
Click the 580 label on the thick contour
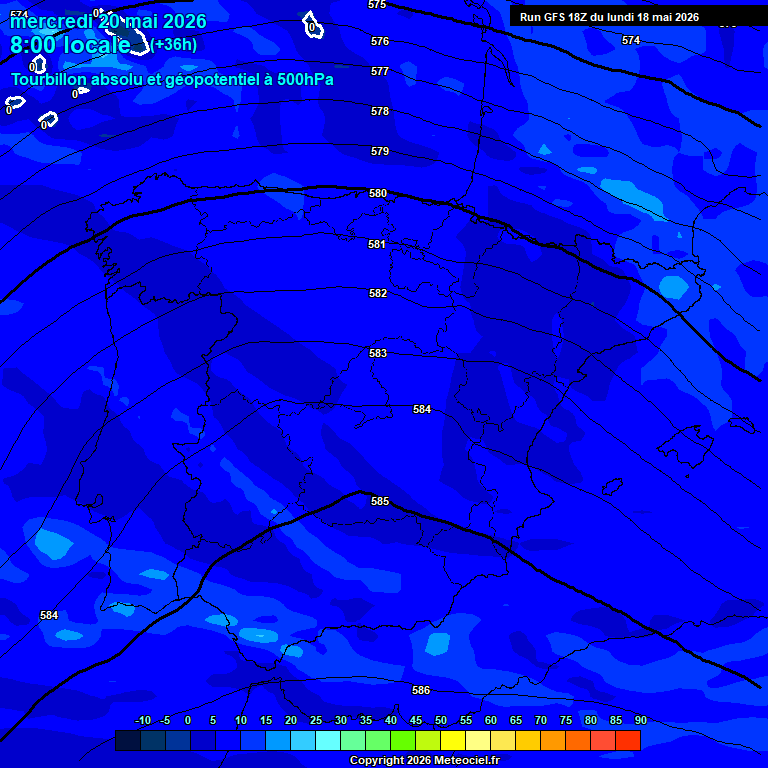tap(378, 193)
